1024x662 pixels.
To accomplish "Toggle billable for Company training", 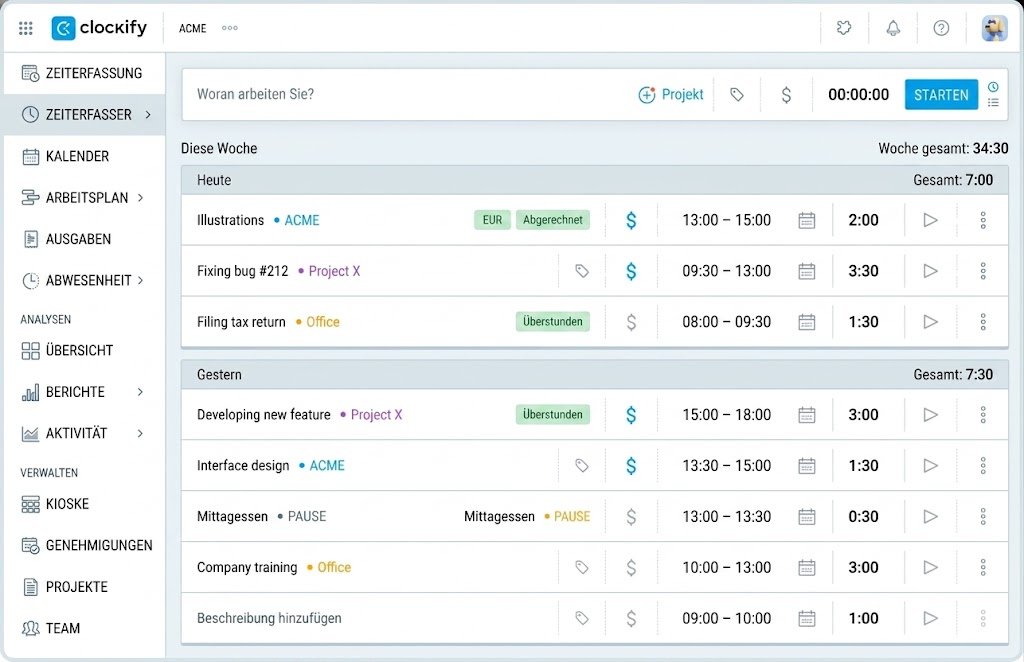I will (631, 567).
